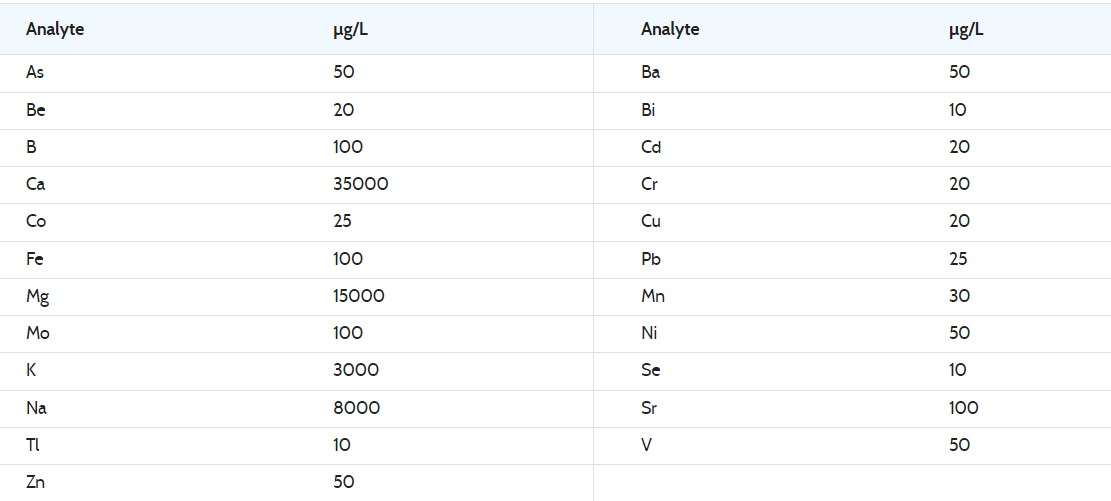Click the Na value 8000

pyautogui.click(x=356, y=408)
